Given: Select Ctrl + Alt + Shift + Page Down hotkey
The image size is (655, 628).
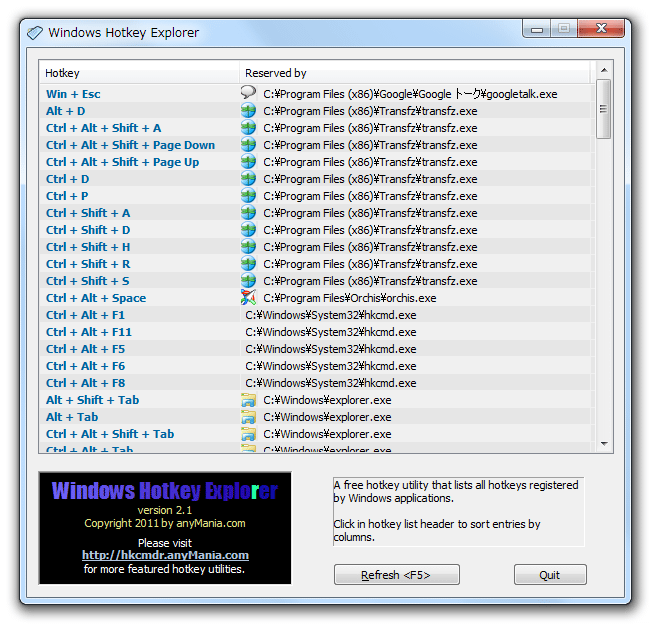Looking at the screenshot, I should click(x=130, y=145).
